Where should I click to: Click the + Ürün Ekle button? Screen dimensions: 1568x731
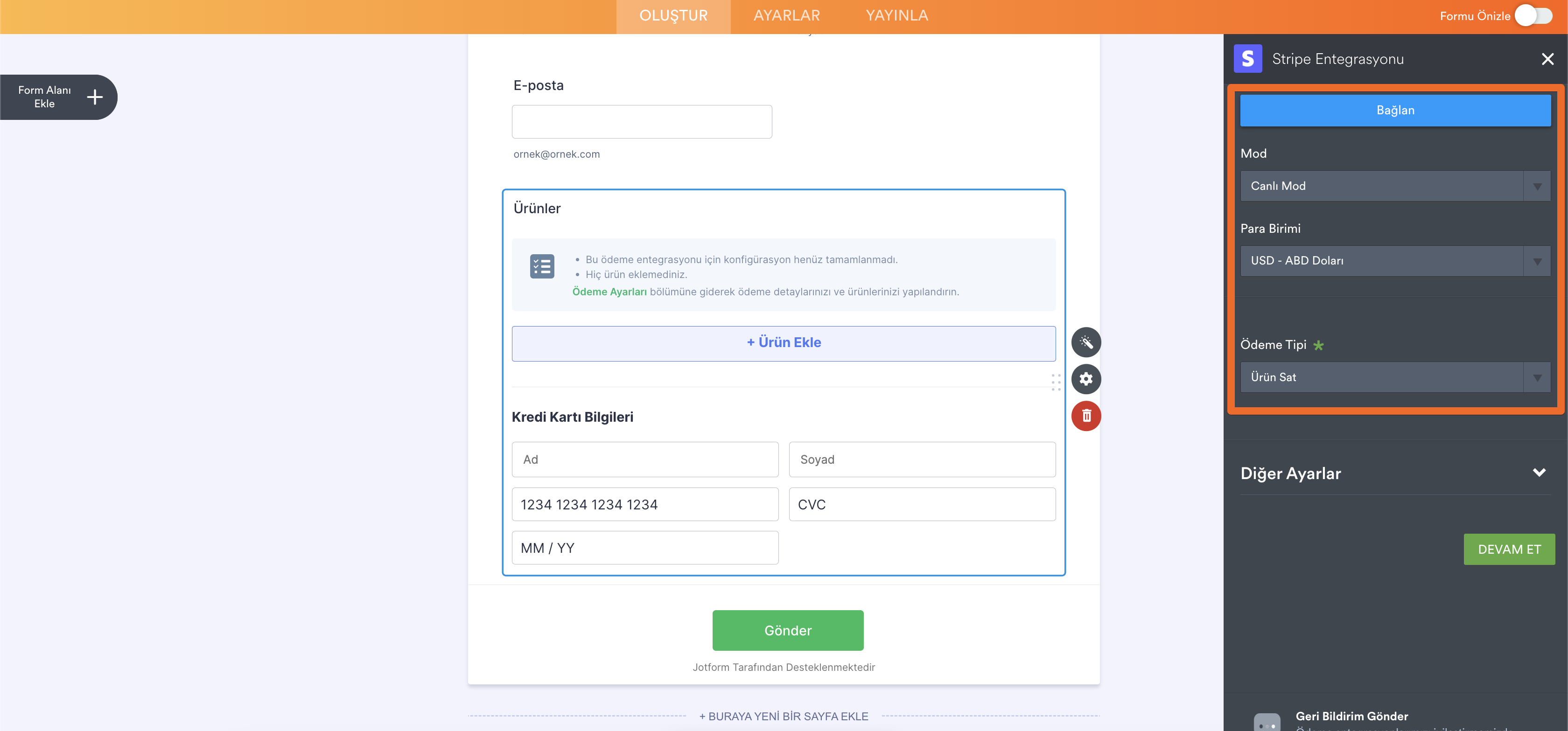click(784, 343)
